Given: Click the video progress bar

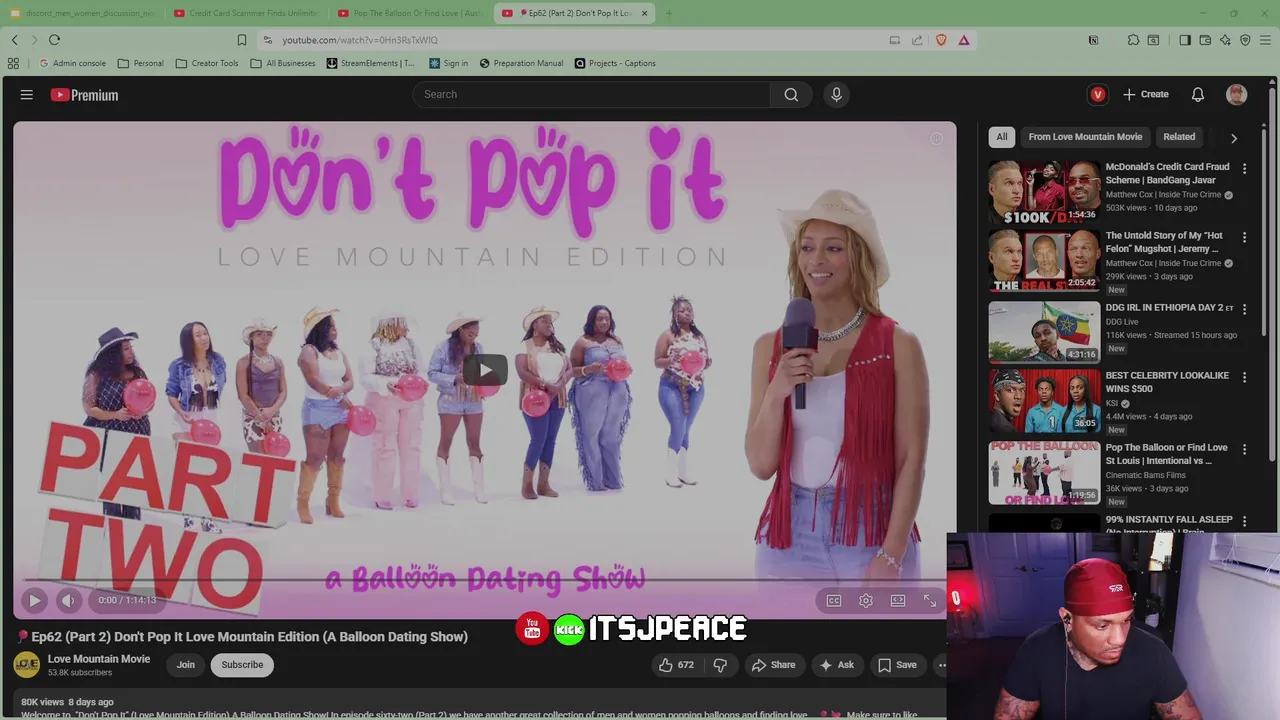Looking at the screenshot, I should (484, 581).
